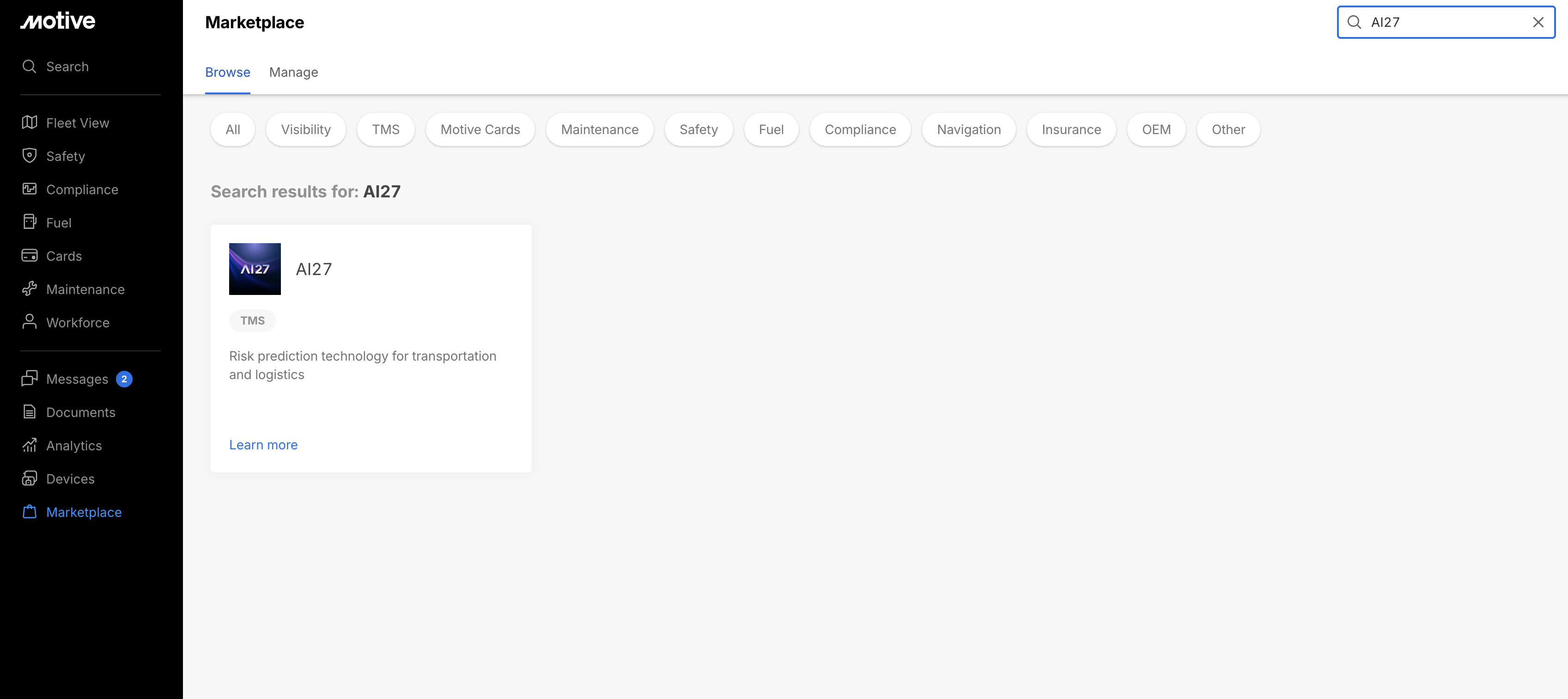The width and height of the screenshot is (1568, 699).
Task: Filter by Other category
Action: [1228, 129]
